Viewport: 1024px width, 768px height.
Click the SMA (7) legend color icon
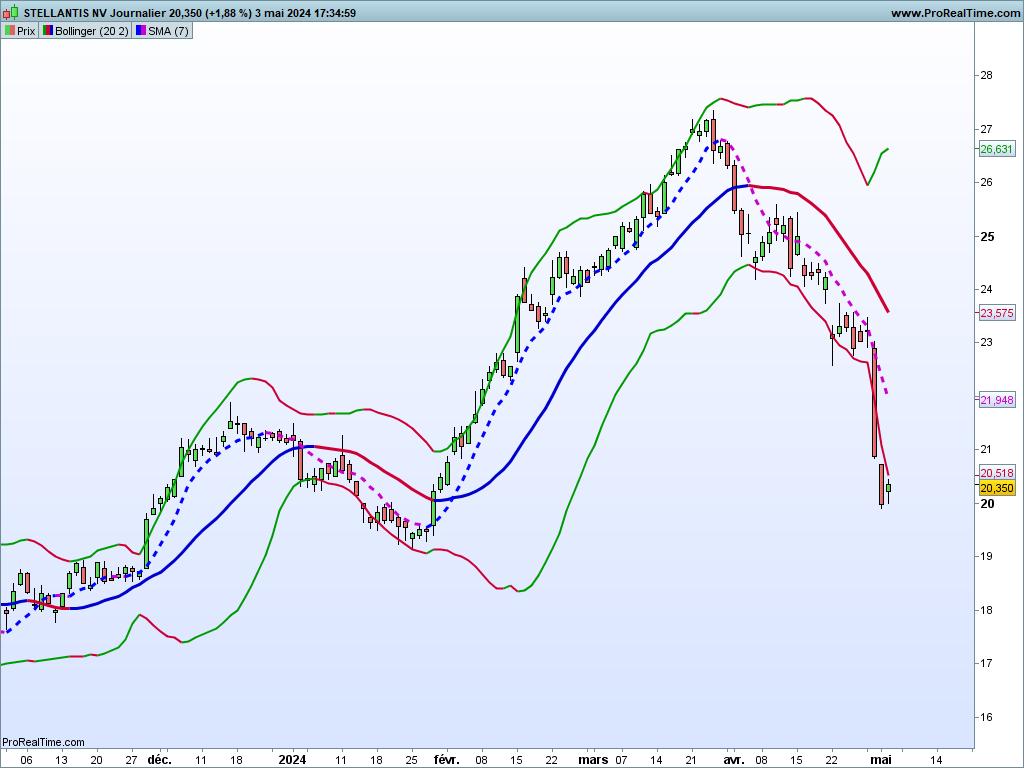(140, 31)
